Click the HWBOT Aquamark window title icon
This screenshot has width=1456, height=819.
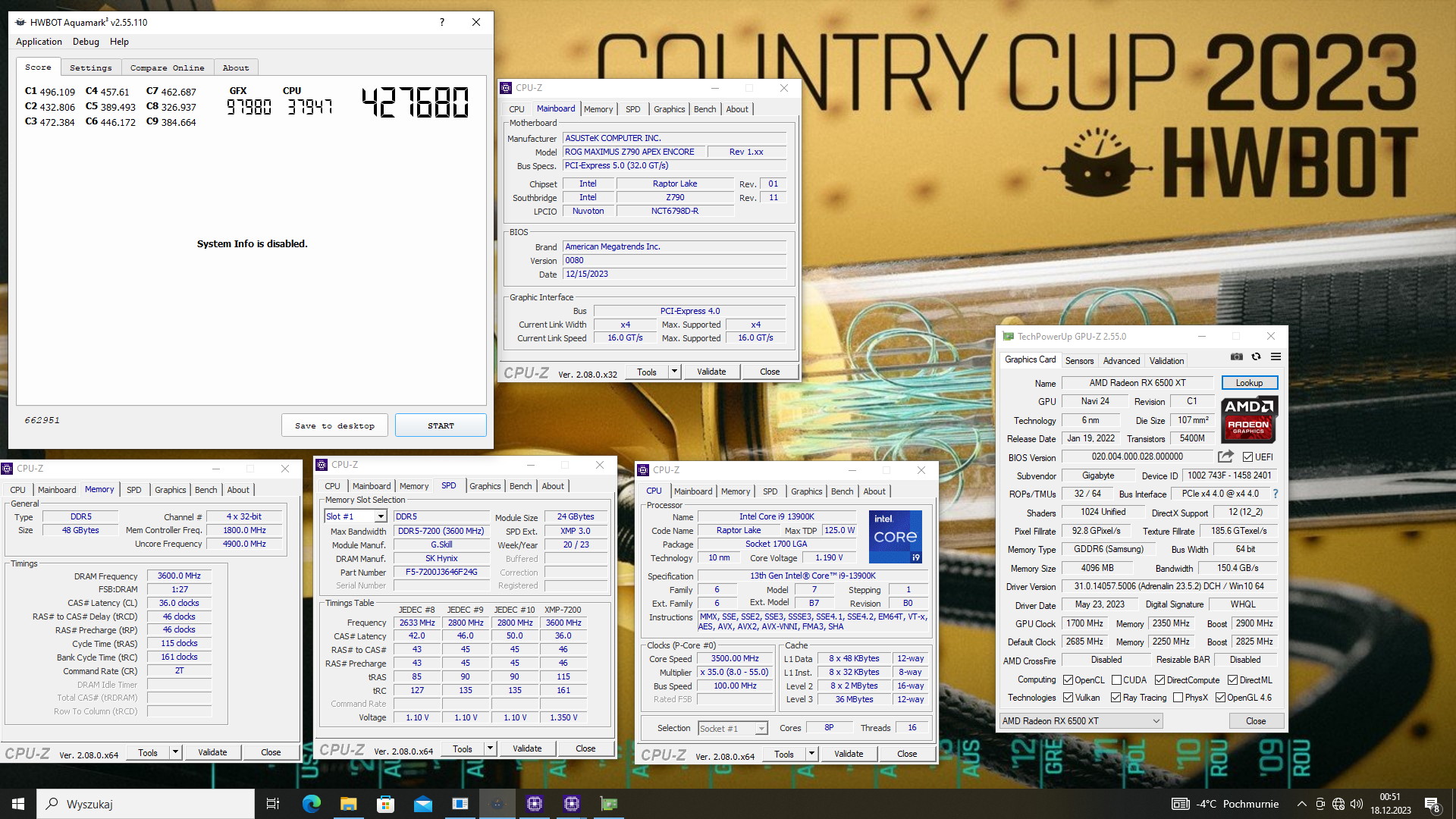point(20,22)
